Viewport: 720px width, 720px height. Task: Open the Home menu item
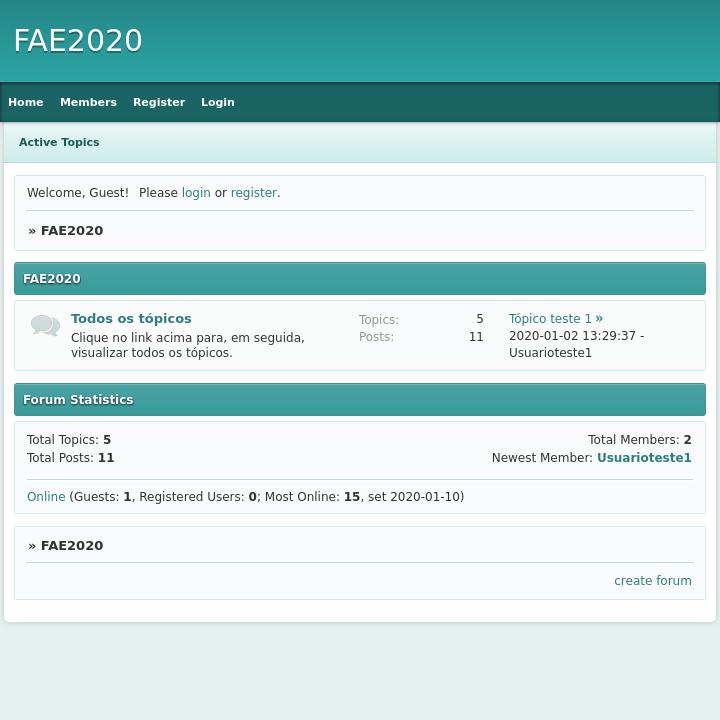26,102
